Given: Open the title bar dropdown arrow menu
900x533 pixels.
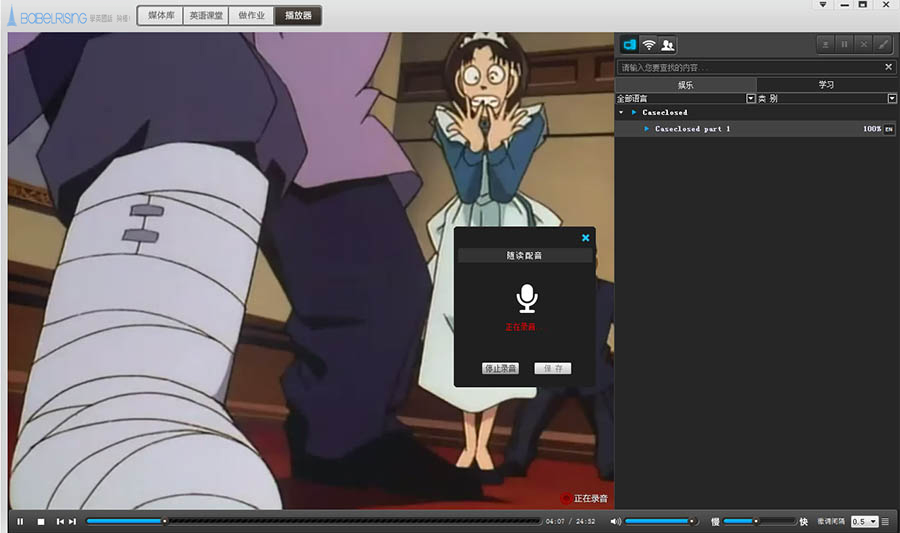Looking at the screenshot, I should tap(823, 5).
